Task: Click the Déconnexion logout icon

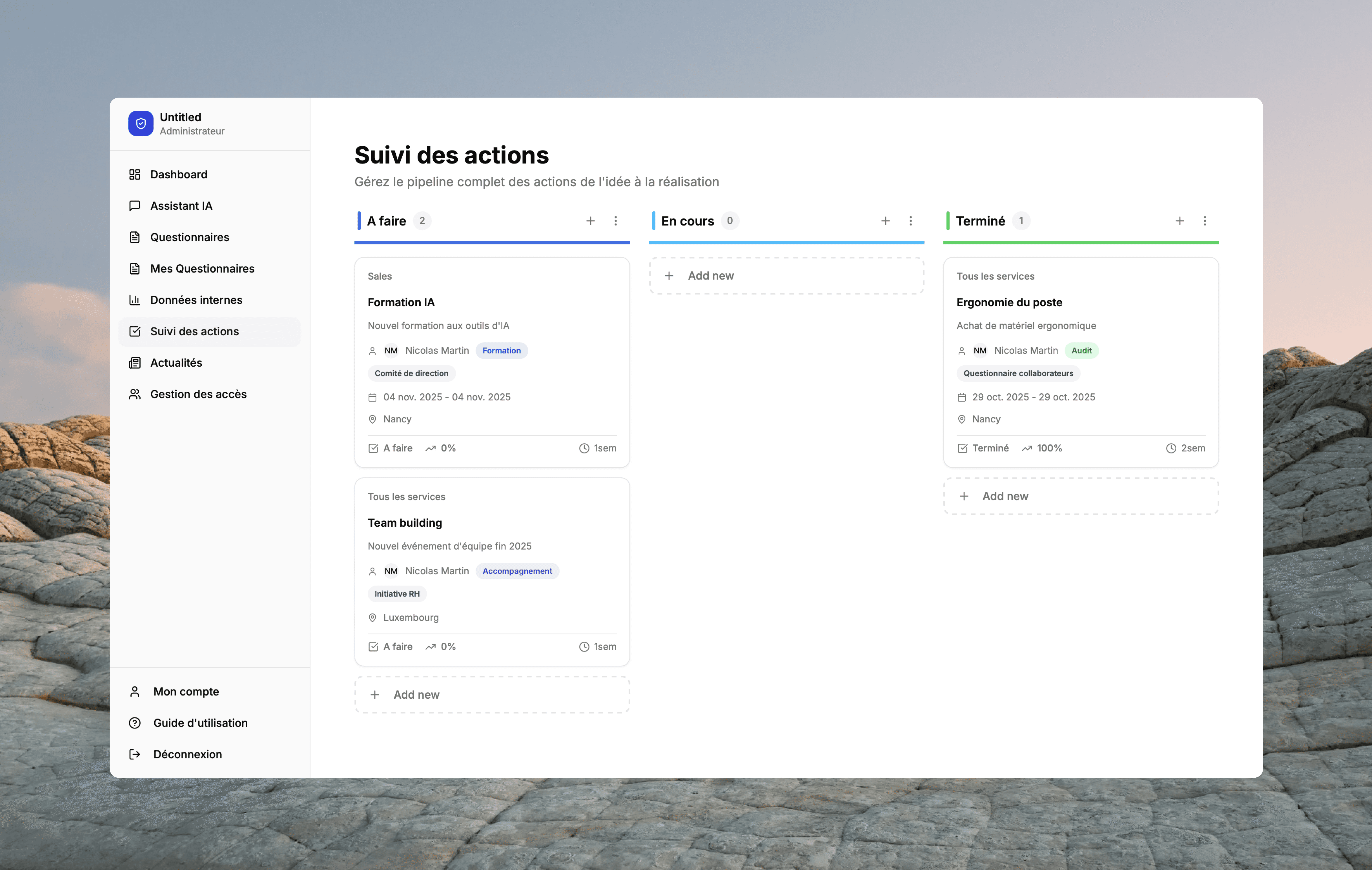Action: click(134, 754)
